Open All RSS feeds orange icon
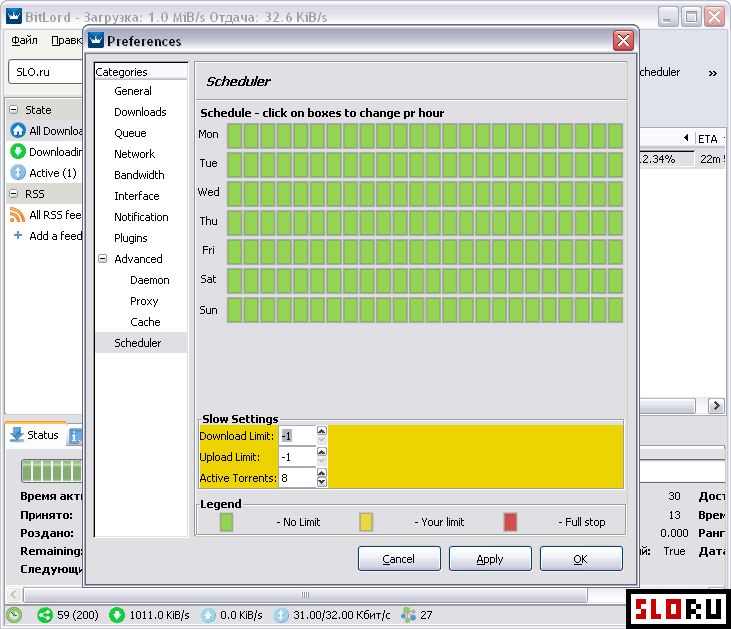This screenshot has width=731, height=629. (x=17, y=214)
